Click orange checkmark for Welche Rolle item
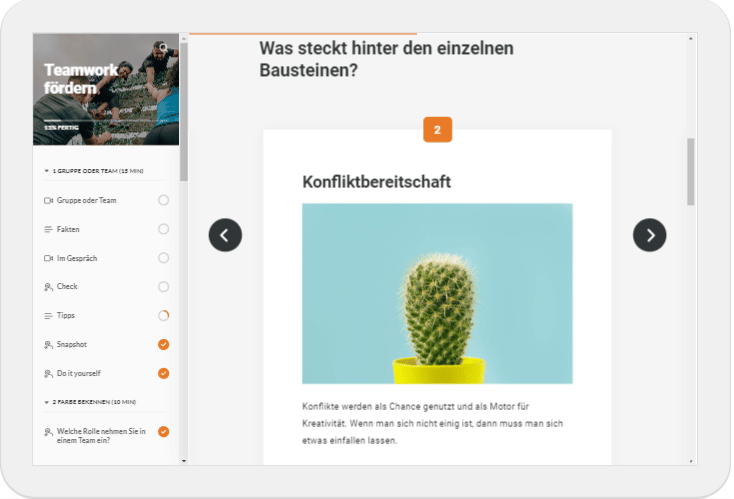This screenshot has width=734, height=499. coord(163,432)
